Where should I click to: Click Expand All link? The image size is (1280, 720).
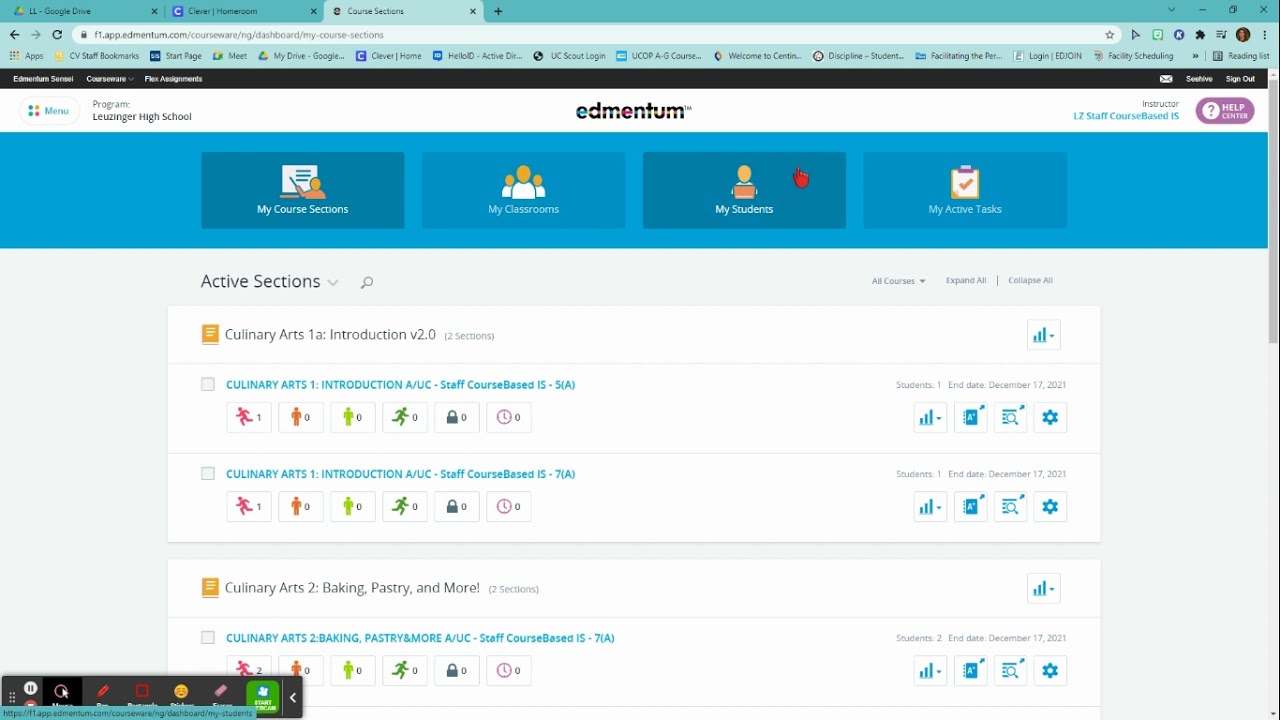[966, 280]
